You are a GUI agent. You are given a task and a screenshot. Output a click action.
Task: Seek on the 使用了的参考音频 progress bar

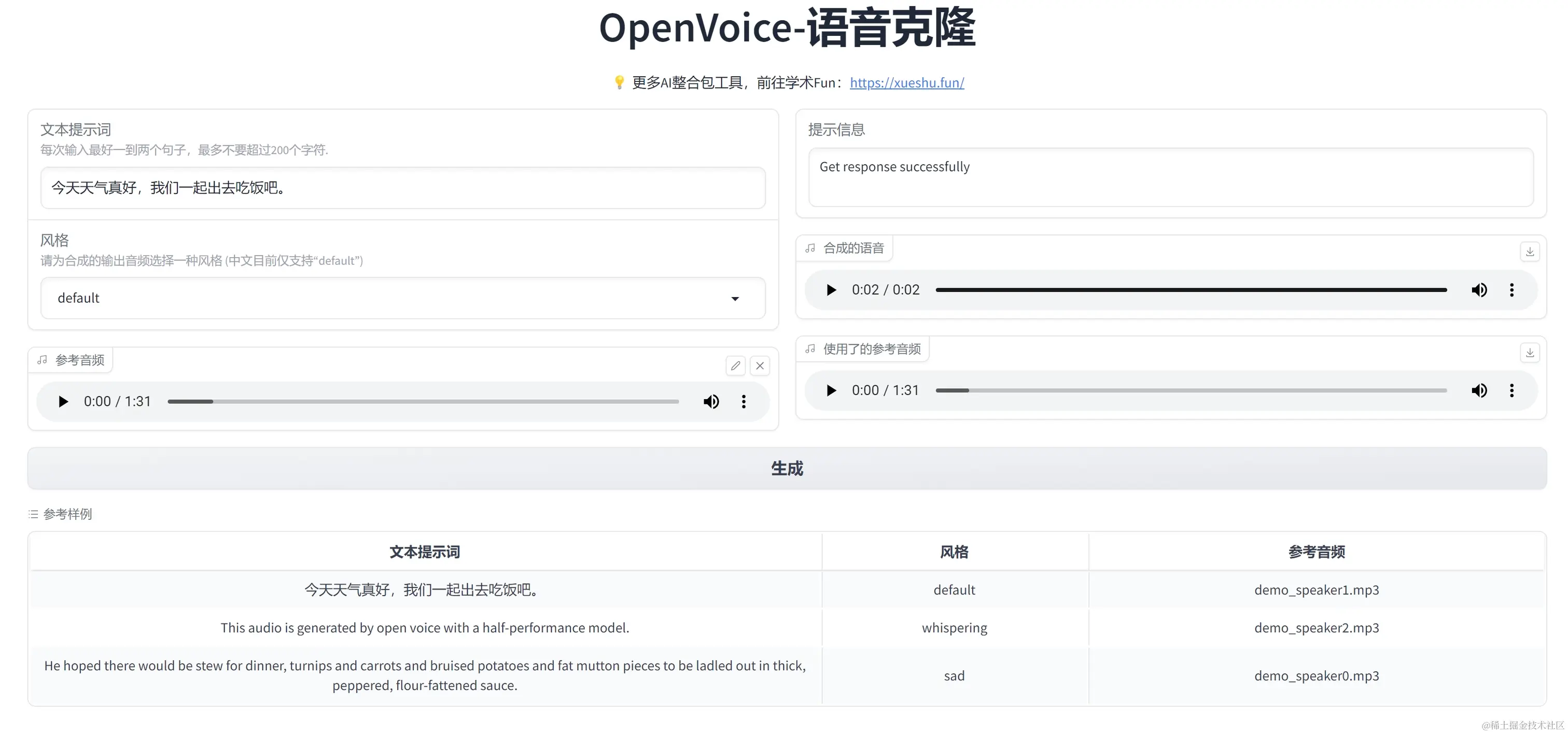(1191, 390)
